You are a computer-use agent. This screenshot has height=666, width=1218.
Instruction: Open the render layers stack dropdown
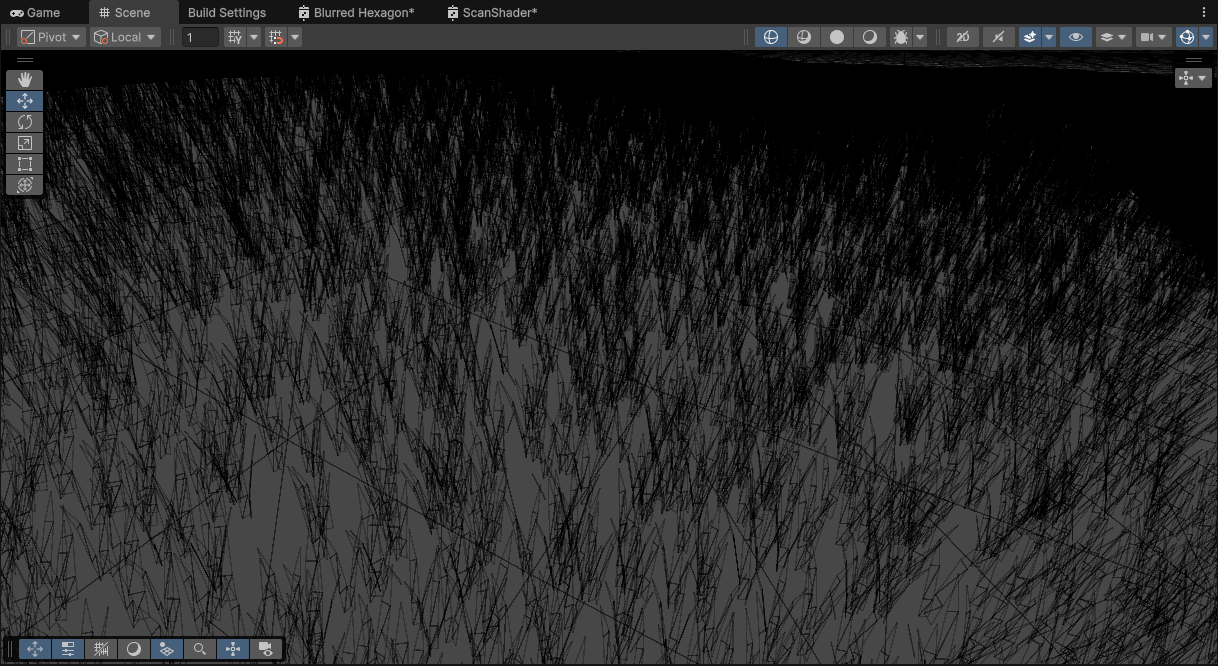coord(1114,37)
